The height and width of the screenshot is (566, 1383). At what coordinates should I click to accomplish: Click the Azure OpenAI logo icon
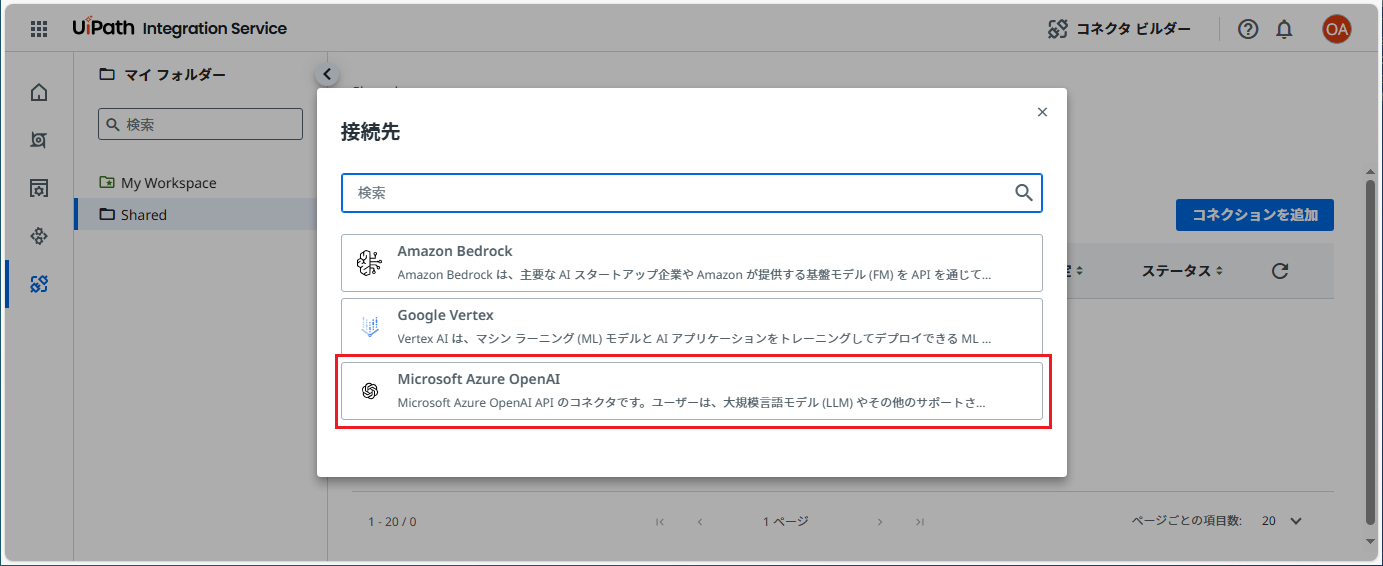370,391
